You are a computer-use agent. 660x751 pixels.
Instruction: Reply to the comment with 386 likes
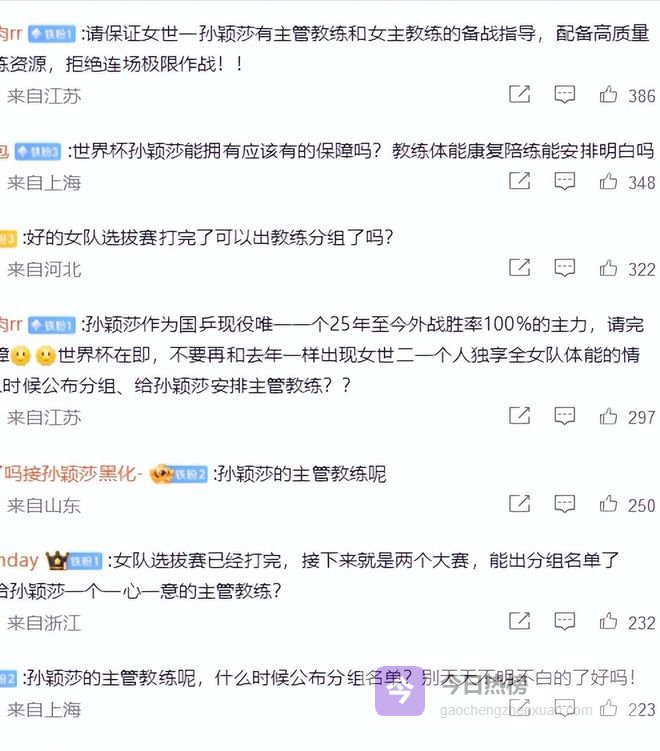pos(565,94)
